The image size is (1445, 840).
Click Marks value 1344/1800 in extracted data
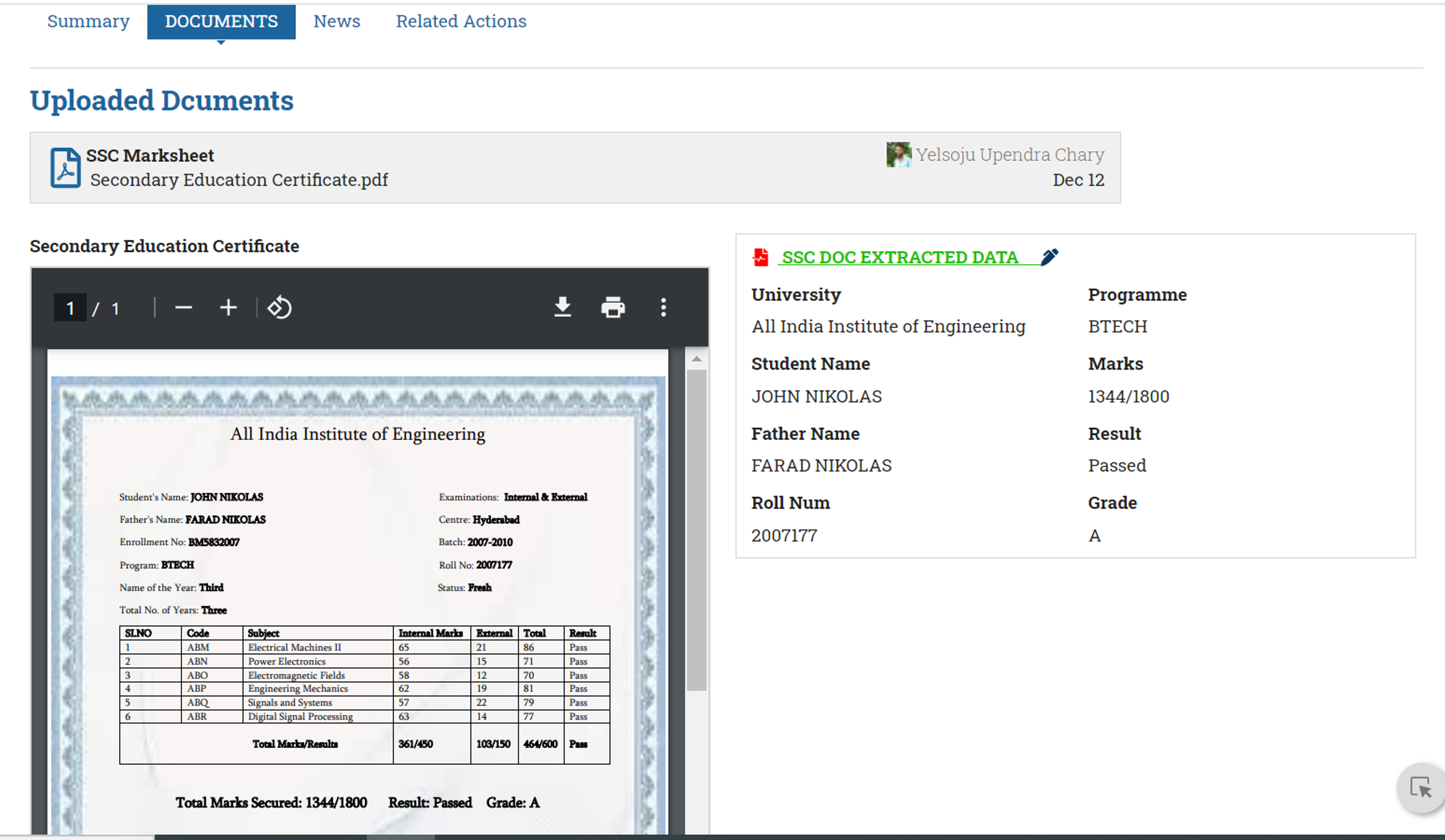coord(1129,396)
